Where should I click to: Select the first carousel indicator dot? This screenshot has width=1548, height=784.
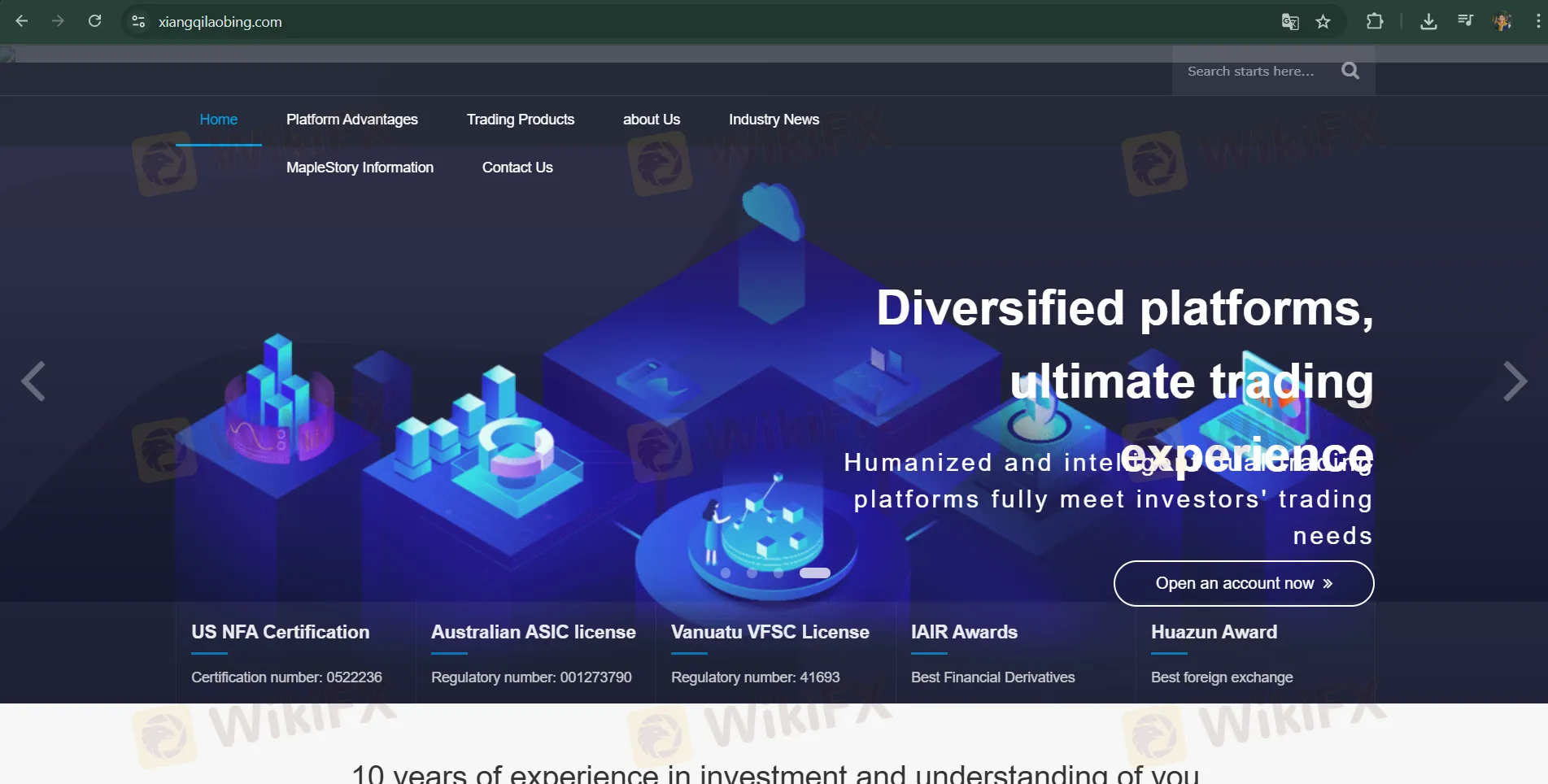[726, 573]
